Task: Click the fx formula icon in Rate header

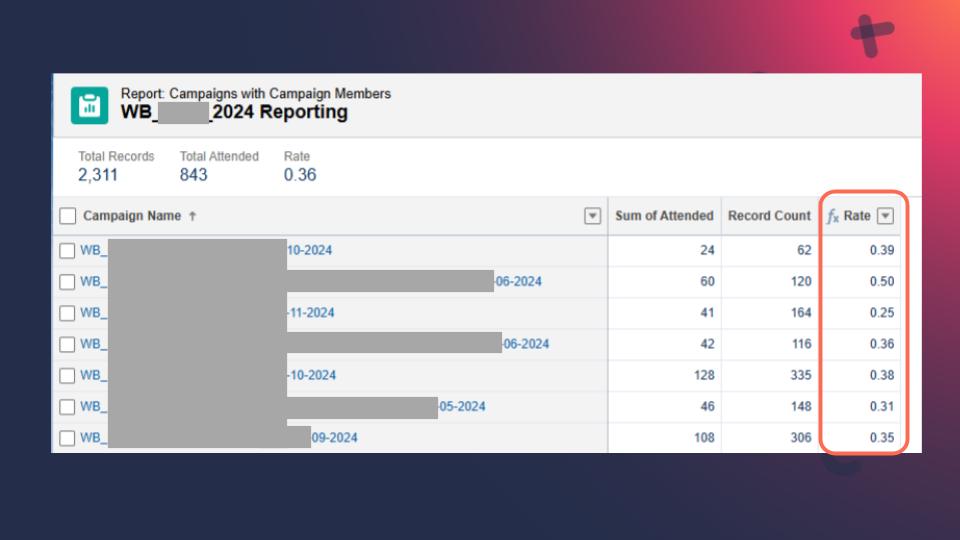Action: 832,216
